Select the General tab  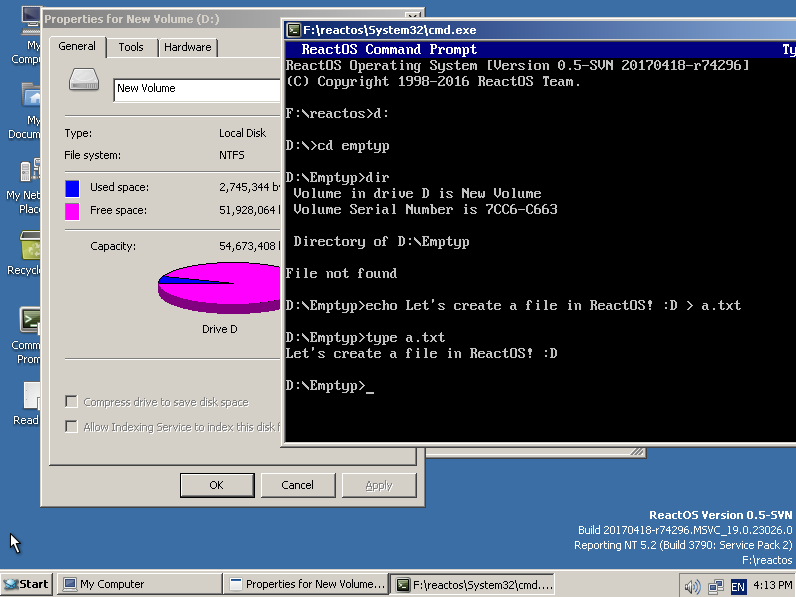coord(77,47)
